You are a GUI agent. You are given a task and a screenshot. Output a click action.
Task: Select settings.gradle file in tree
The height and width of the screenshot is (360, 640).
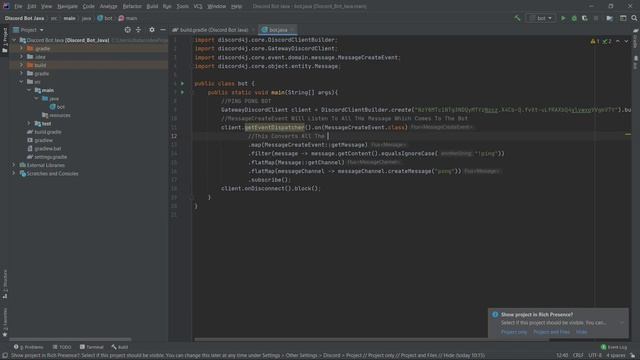47,157
